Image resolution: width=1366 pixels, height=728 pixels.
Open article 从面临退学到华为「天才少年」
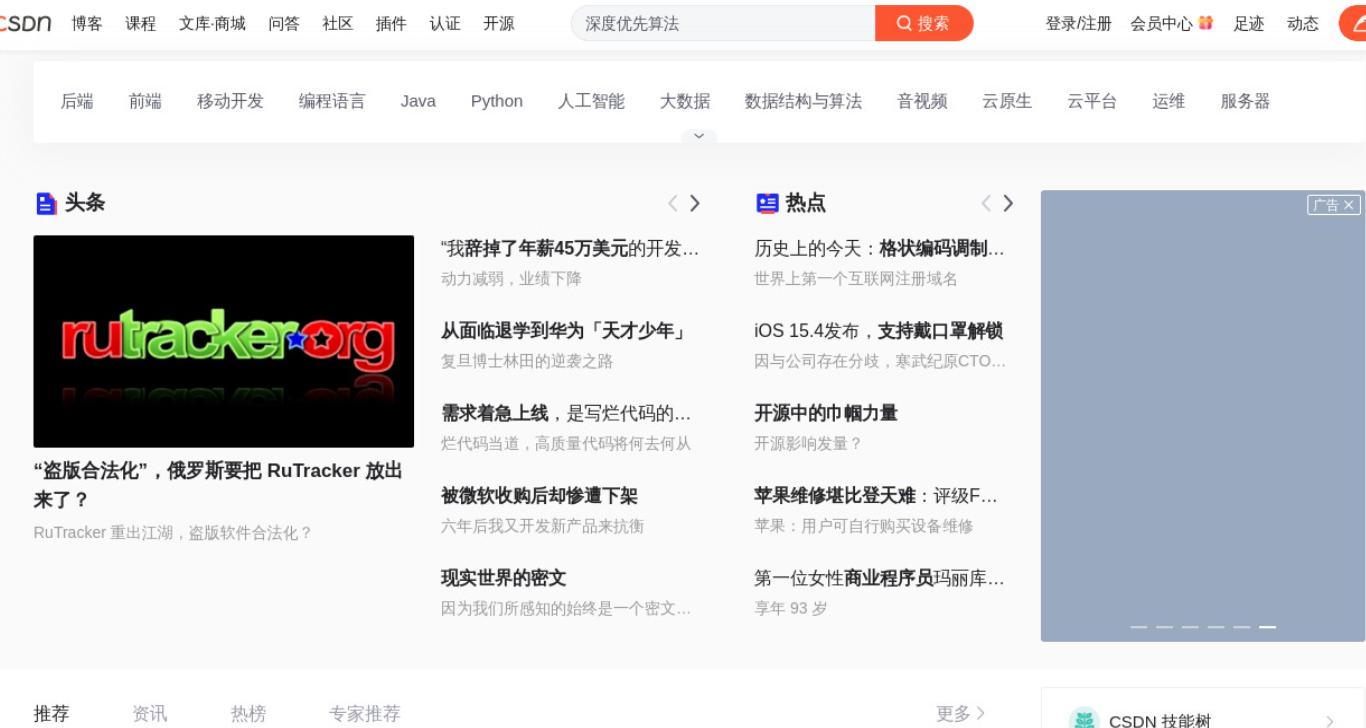click(x=563, y=331)
